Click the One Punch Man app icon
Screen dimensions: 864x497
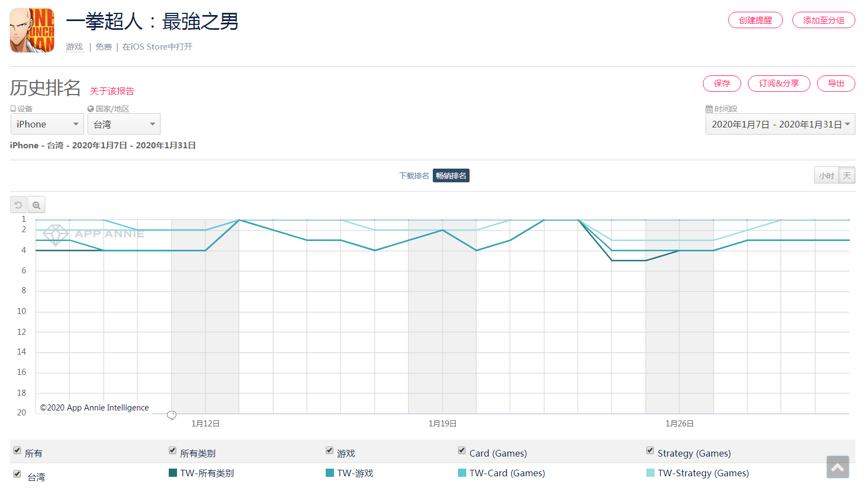[32, 30]
